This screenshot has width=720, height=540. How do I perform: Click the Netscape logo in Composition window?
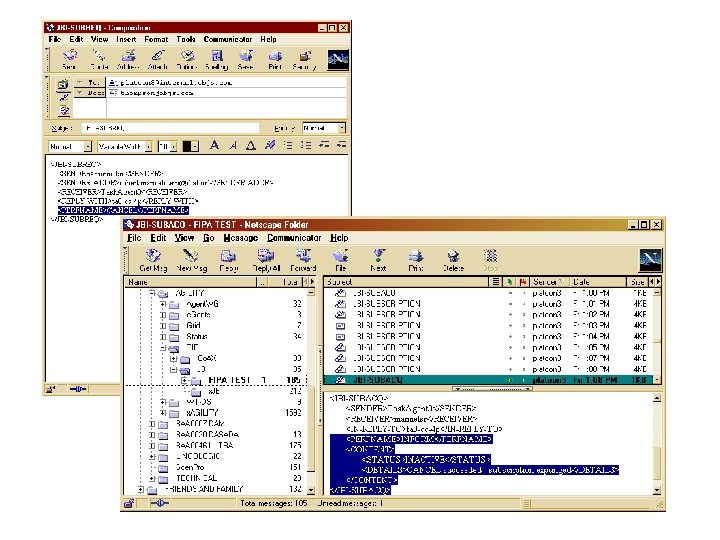(338, 60)
